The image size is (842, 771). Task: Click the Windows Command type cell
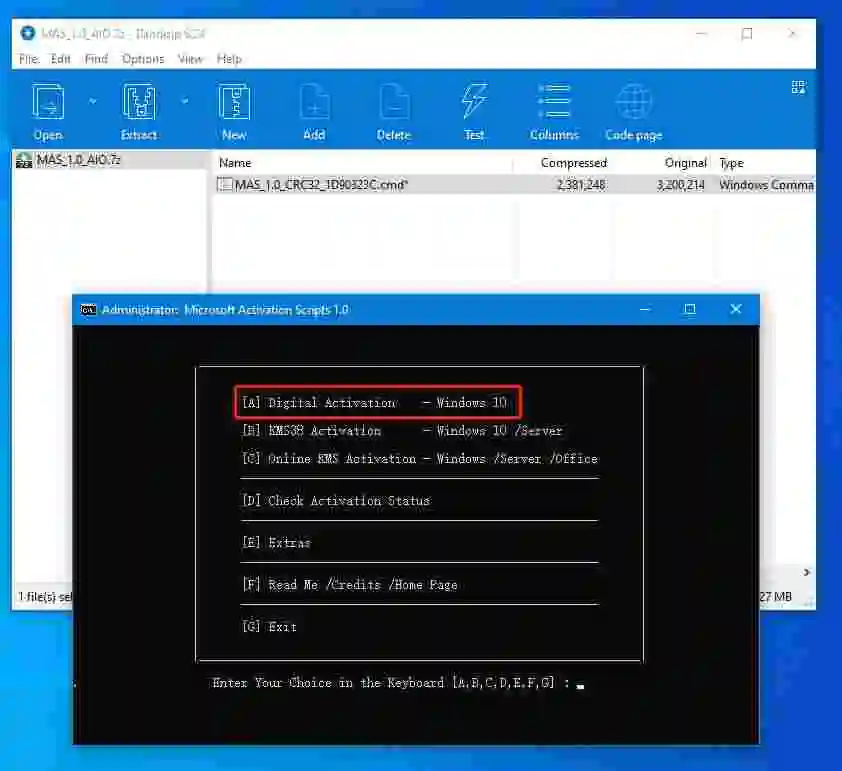pos(766,185)
